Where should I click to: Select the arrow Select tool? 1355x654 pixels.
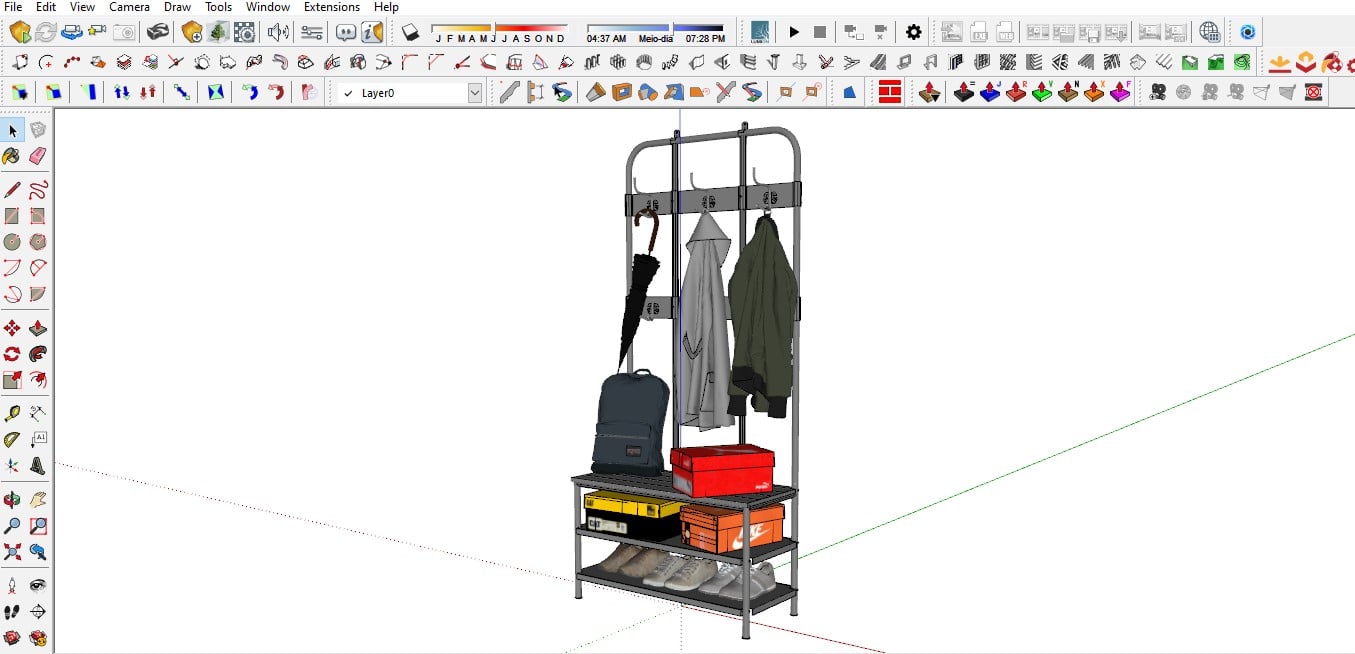point(12,131)
